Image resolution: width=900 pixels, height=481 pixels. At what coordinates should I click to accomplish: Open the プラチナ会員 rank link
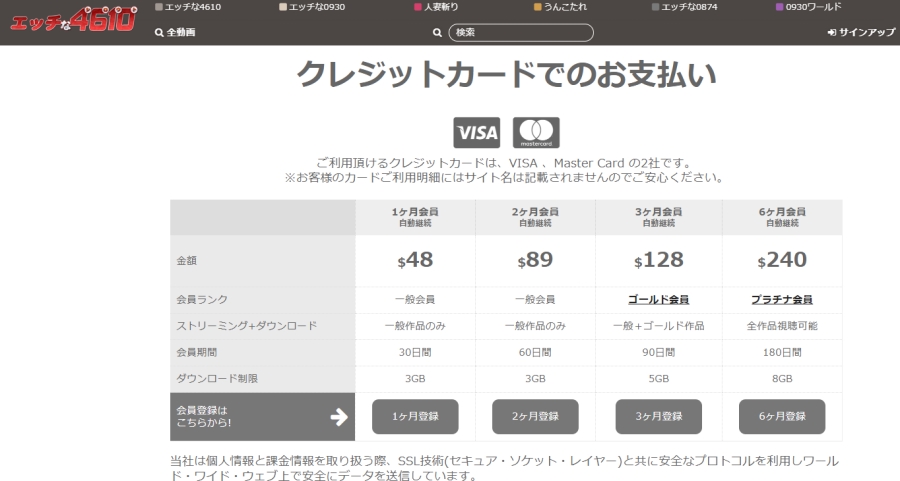781,300
